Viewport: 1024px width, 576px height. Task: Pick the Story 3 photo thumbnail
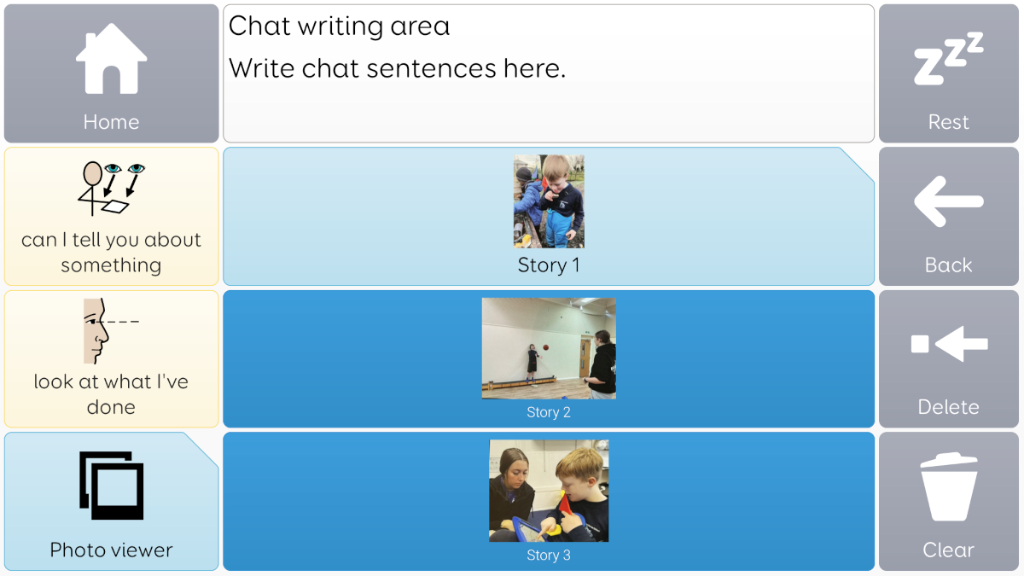point(548,491)
